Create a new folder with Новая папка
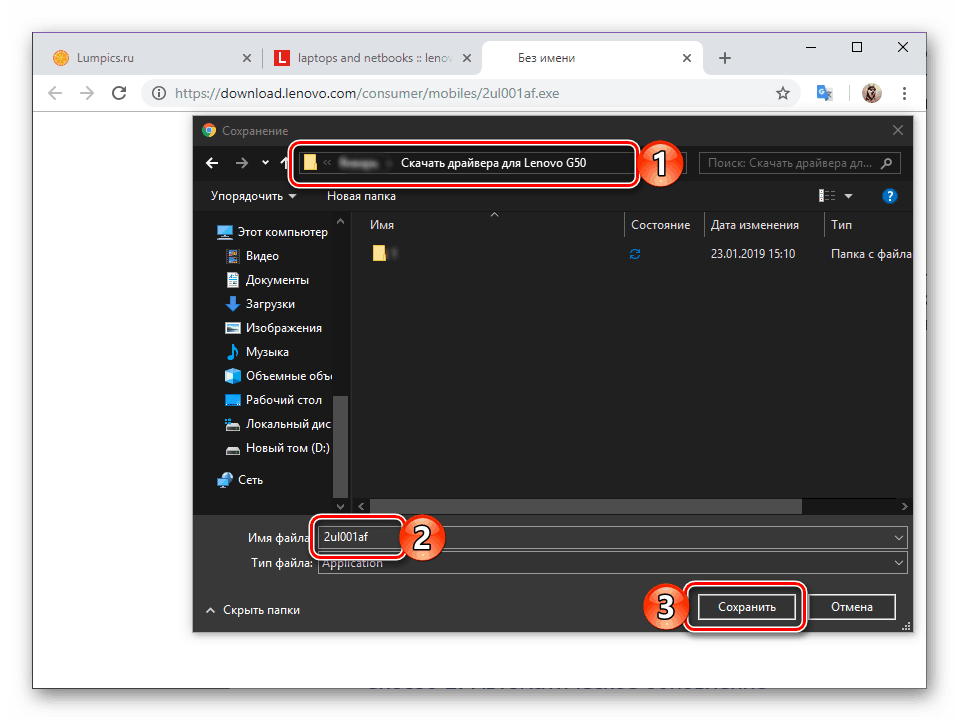 click(361, 196)
